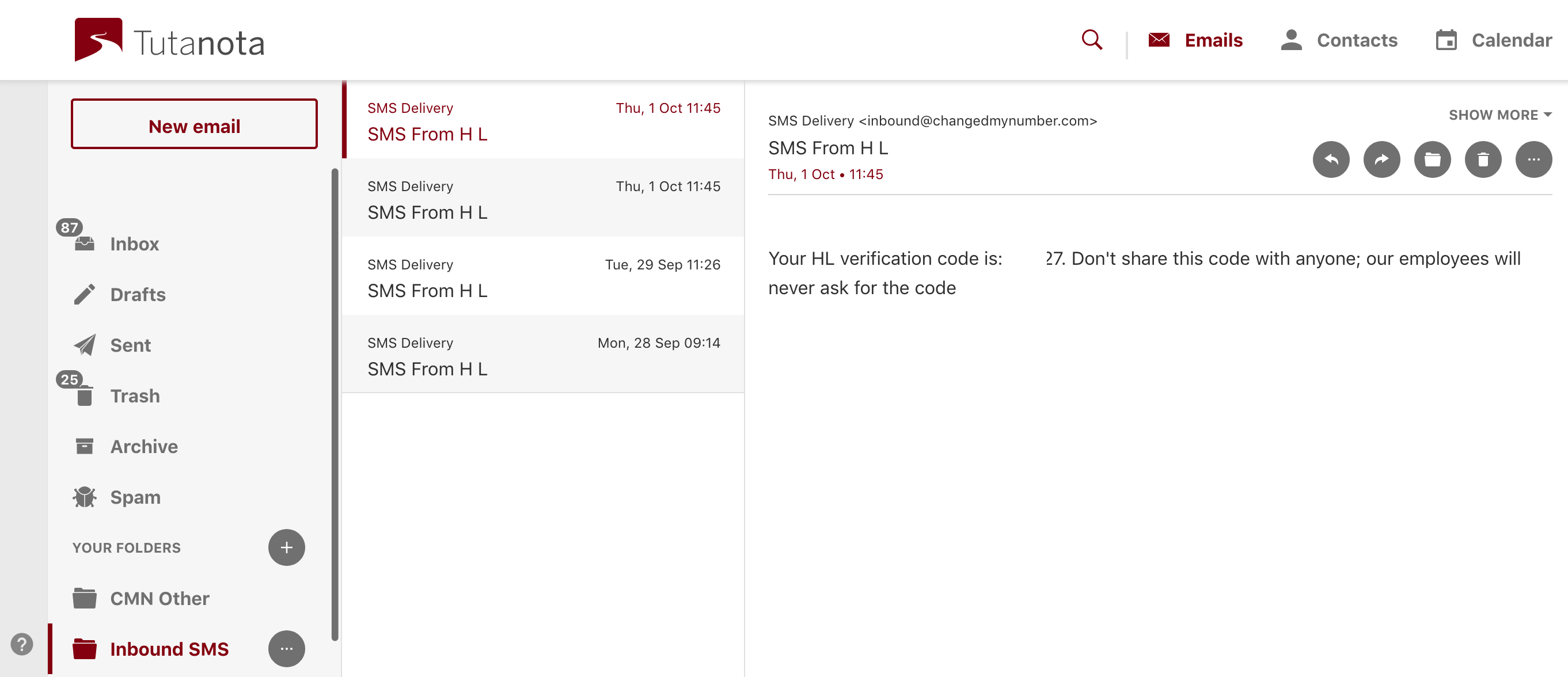
Task: Open the search icon in the header
Action: point(1091,40)
